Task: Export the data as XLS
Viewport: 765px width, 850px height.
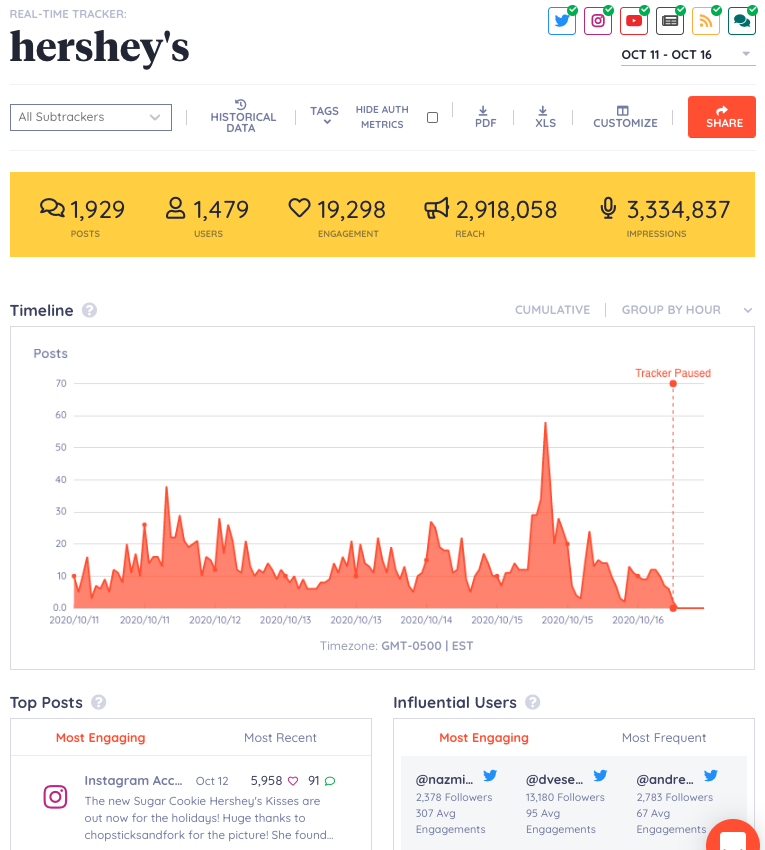Action: 545,116
